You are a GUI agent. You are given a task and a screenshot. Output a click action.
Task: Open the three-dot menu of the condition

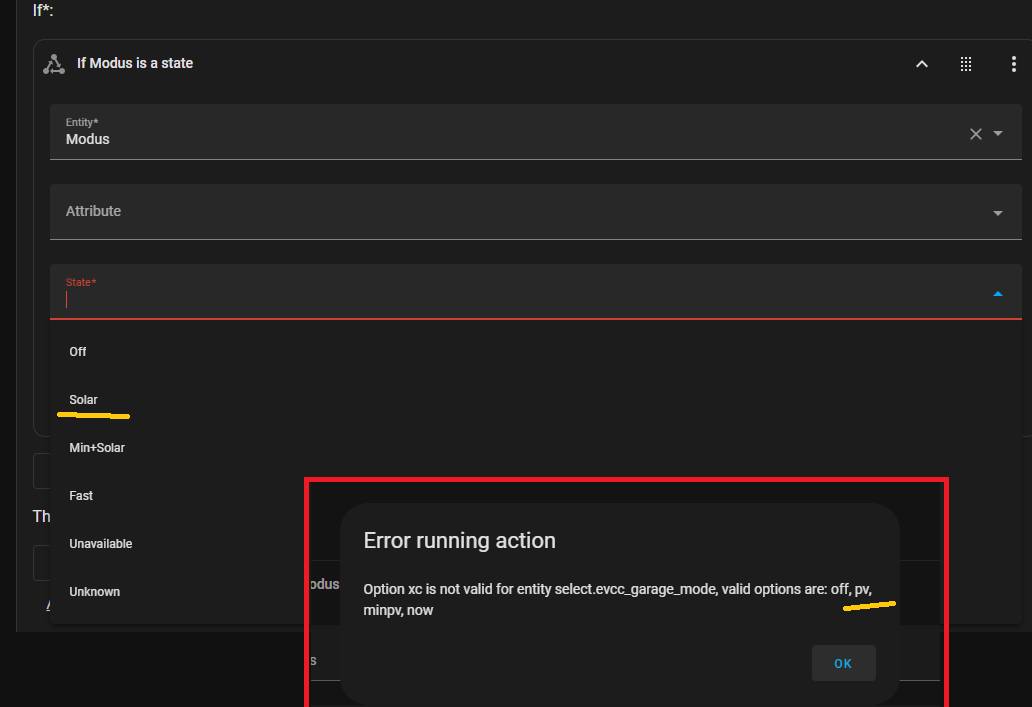pyautogui.click(x=1014, y=64)
